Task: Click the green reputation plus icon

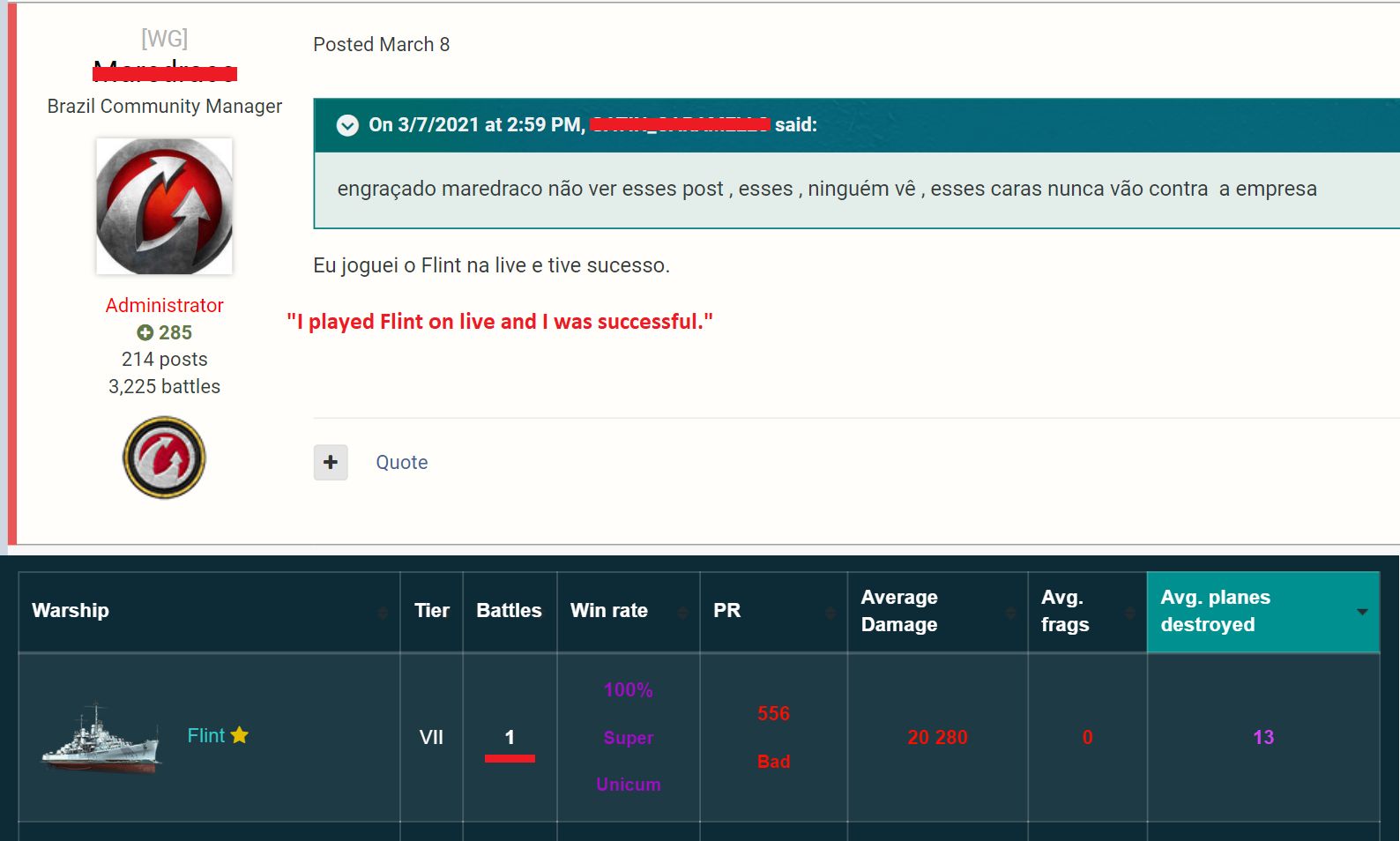Action: (145, 332)
